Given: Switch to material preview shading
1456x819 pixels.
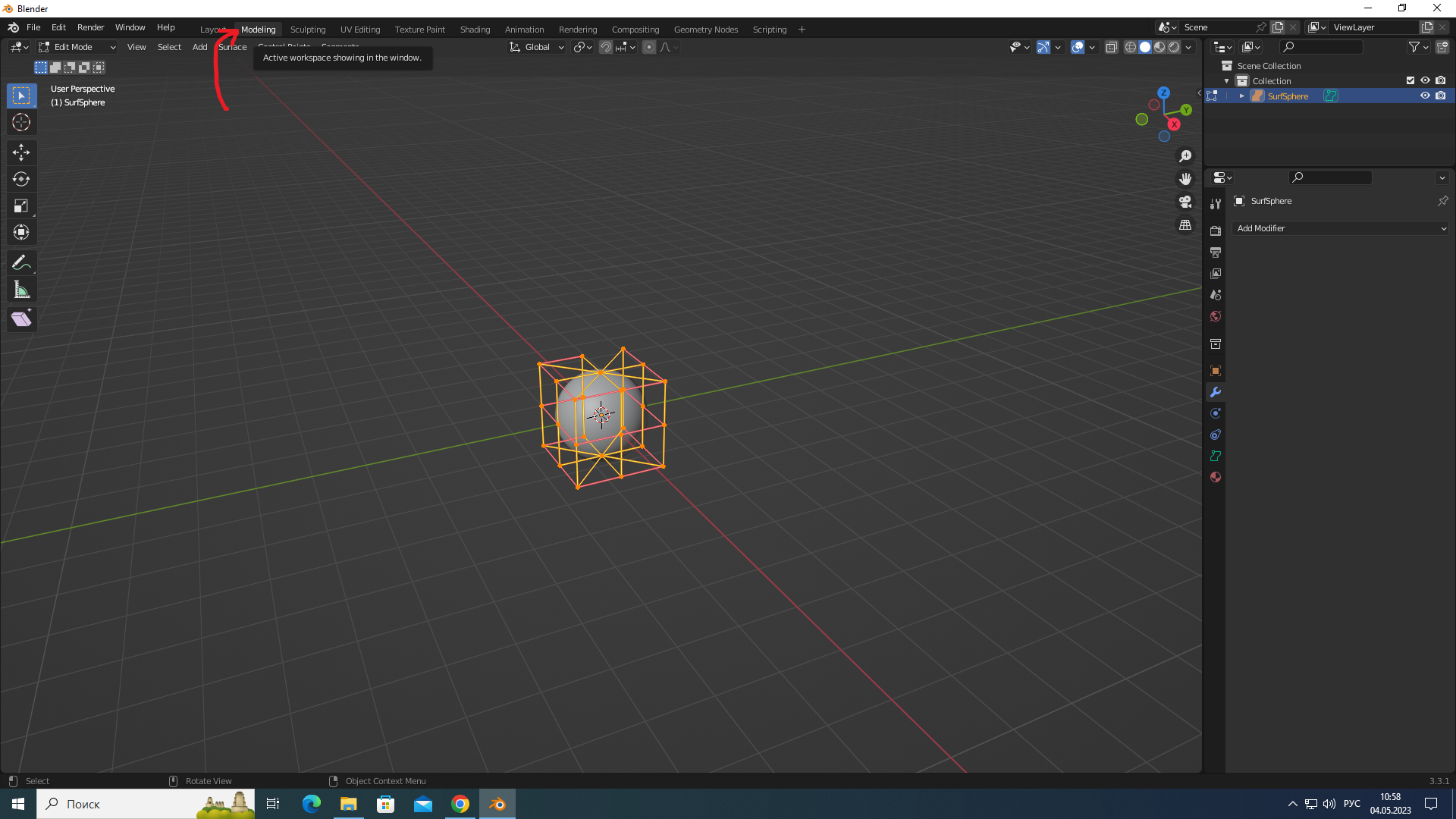Looking at the screenshot, I should [x=1159, y=47].
